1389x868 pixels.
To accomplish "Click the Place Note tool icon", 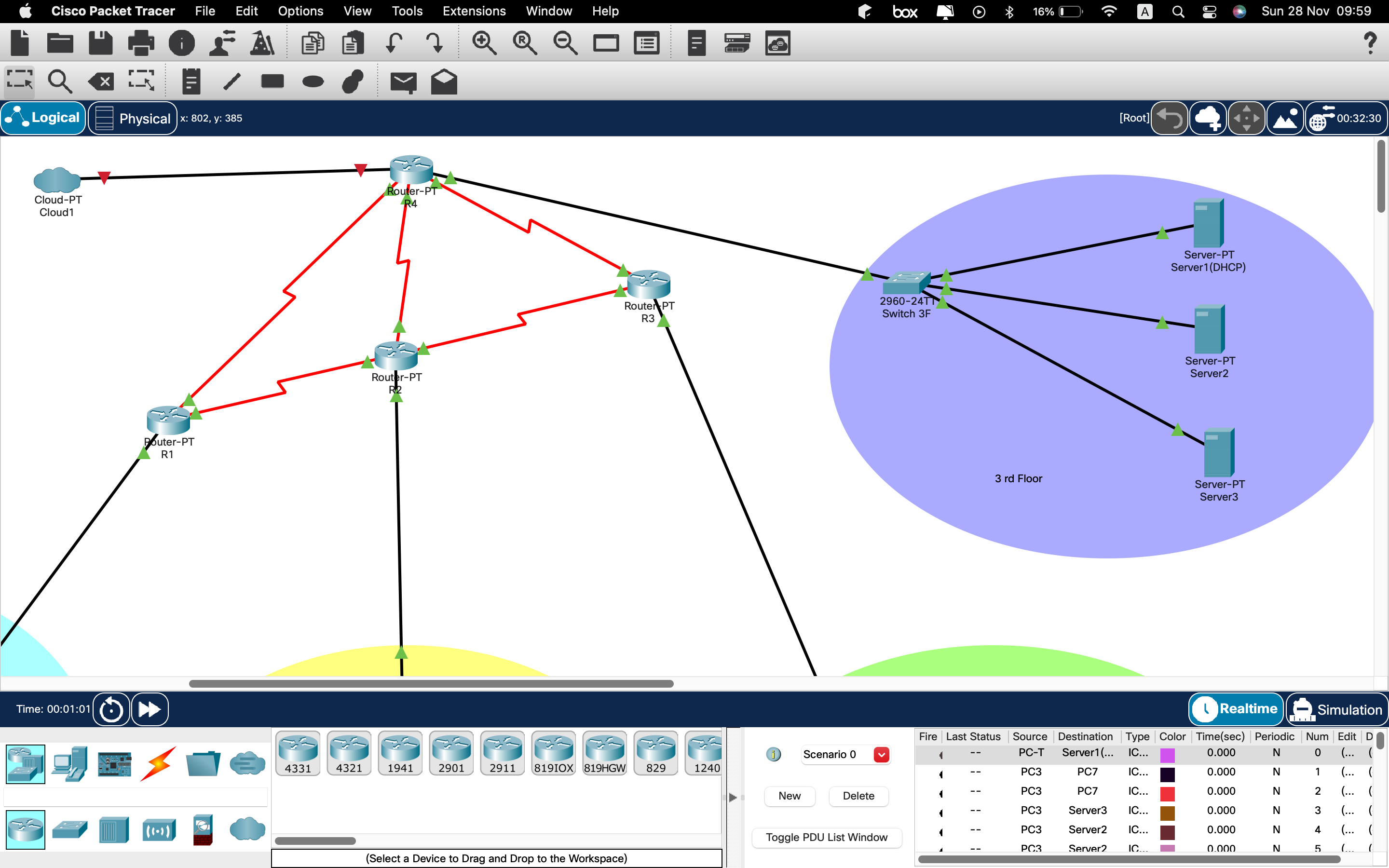I will 191,81.
